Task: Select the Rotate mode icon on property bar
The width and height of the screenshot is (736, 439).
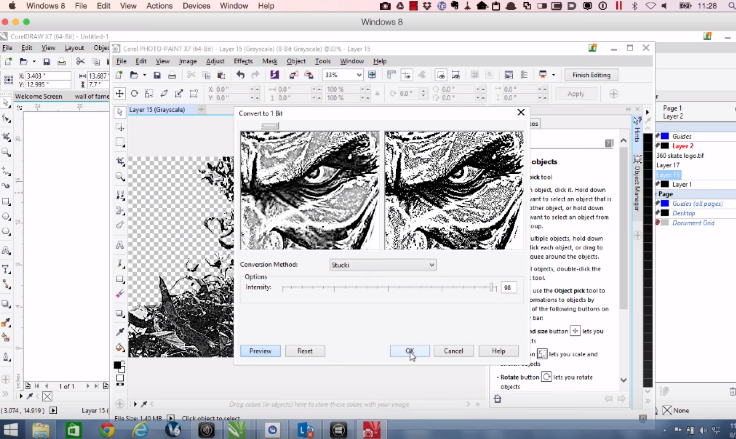Action: click(x=134, y=93)
